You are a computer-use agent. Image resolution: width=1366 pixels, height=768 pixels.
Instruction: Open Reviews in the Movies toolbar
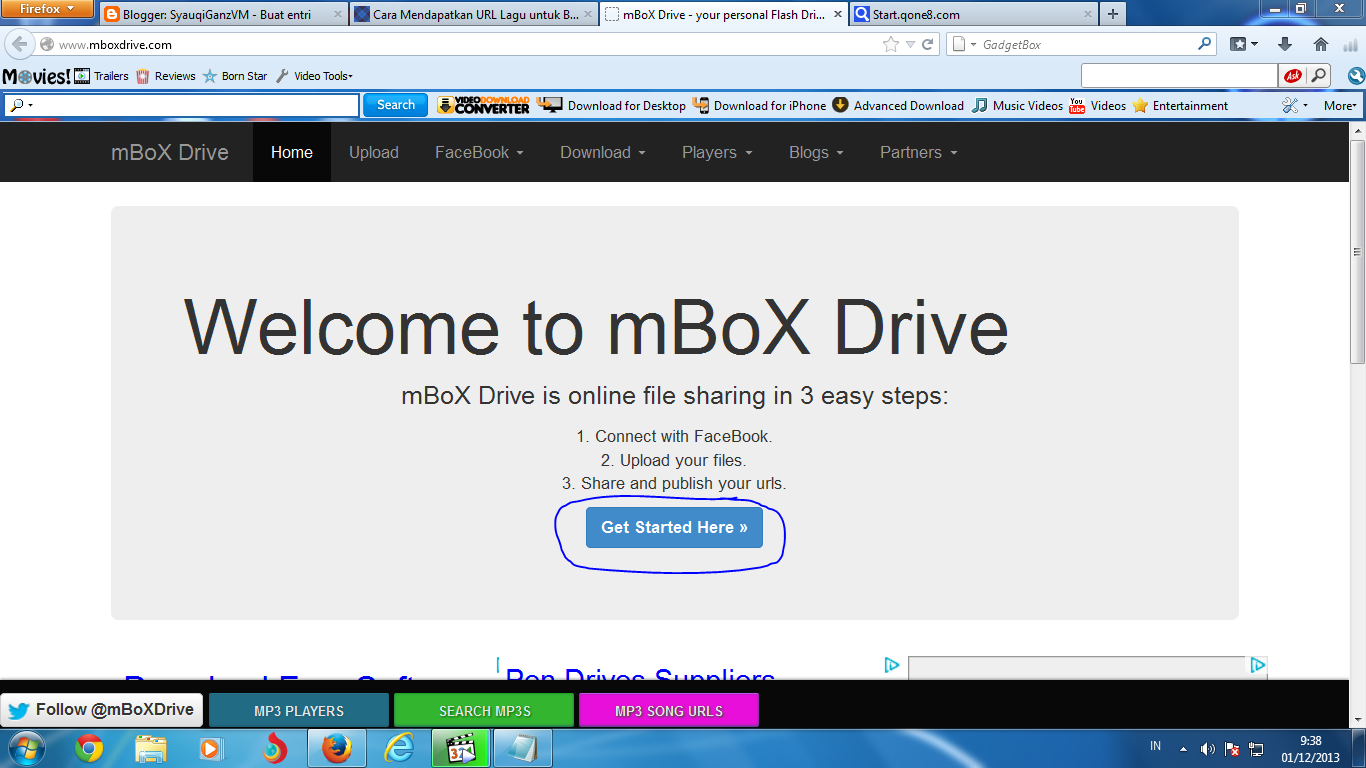click(x=166, y=76)
